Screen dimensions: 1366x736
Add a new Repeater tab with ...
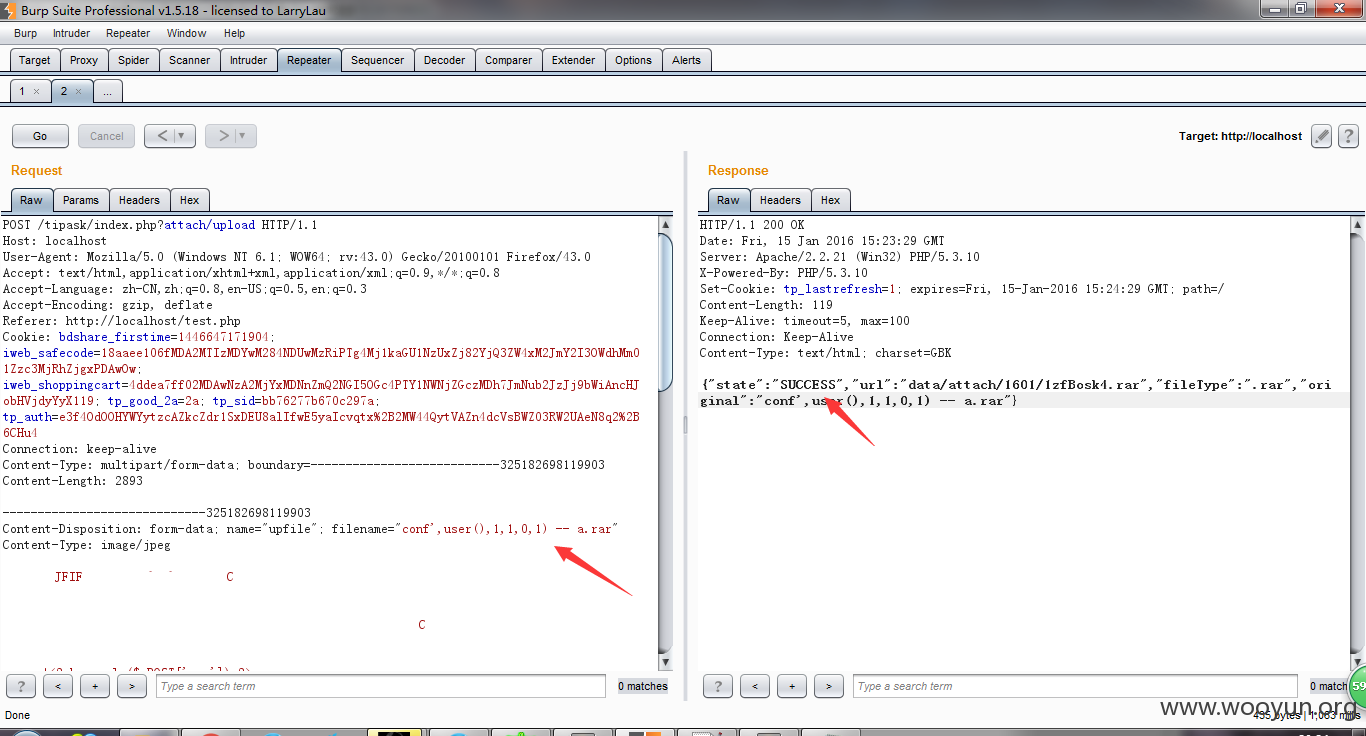click(107, 91)
